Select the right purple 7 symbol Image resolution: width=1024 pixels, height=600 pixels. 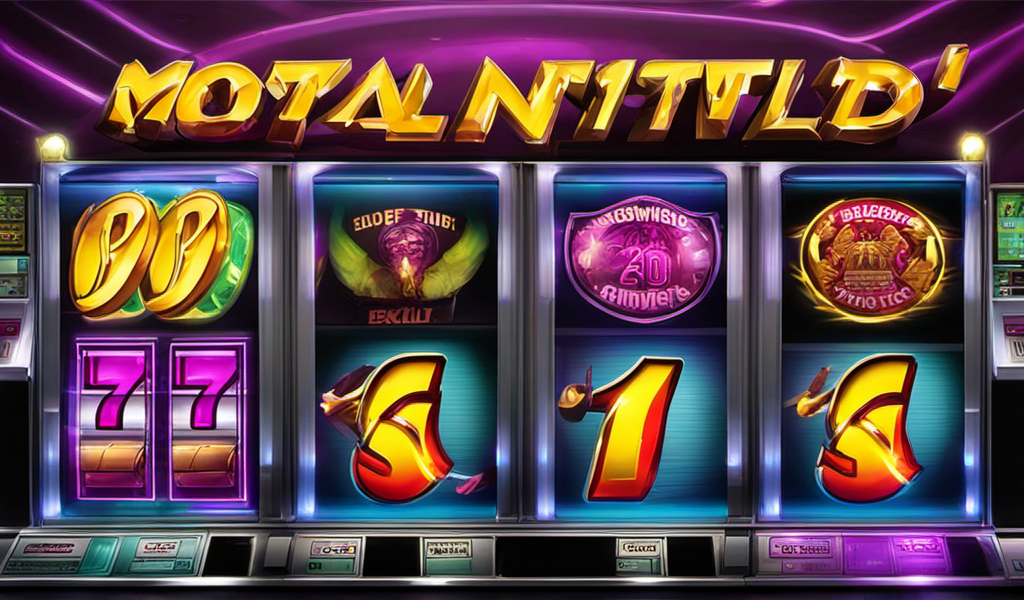pos(208,419)
